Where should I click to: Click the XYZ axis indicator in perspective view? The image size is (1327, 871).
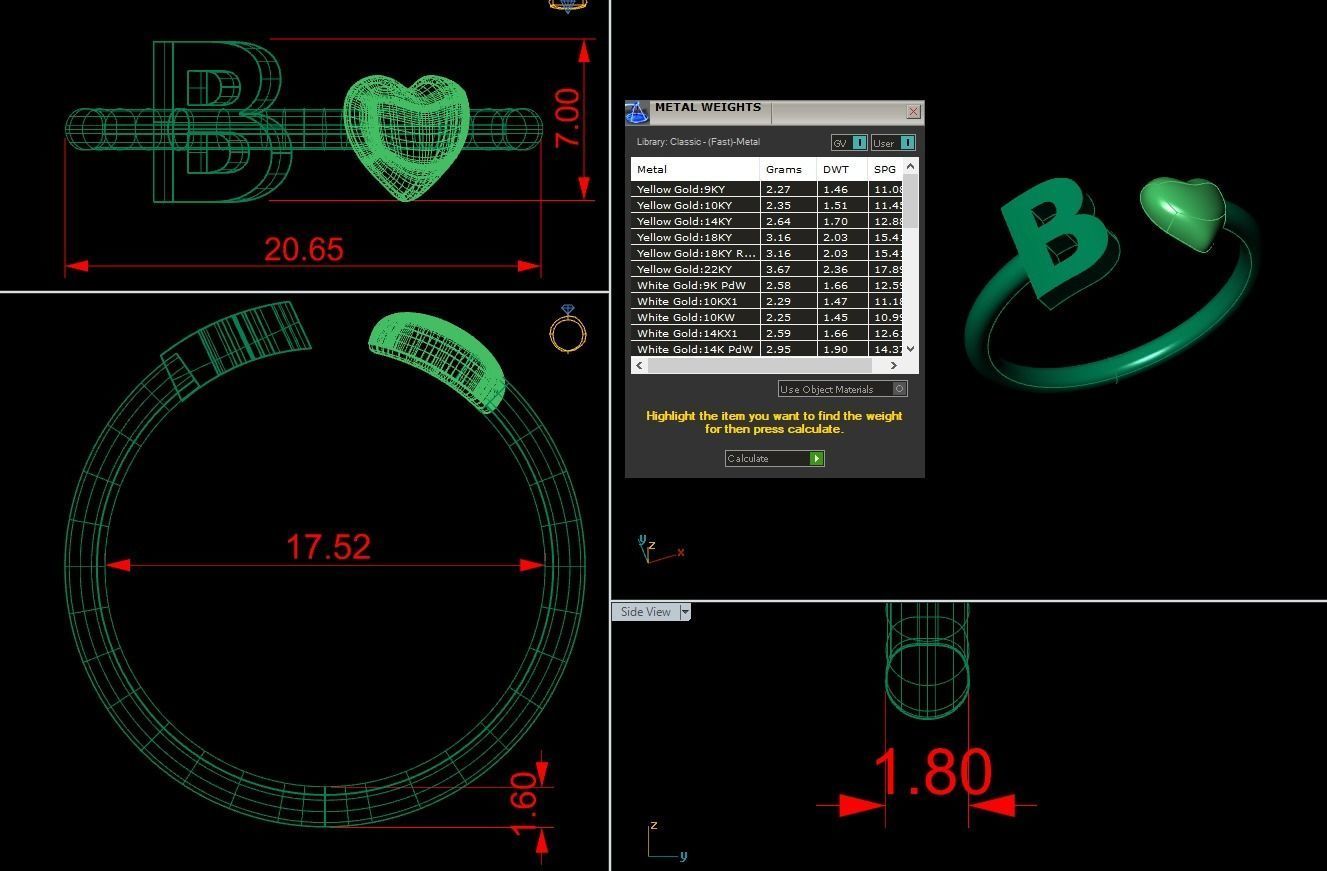(660, 549)
